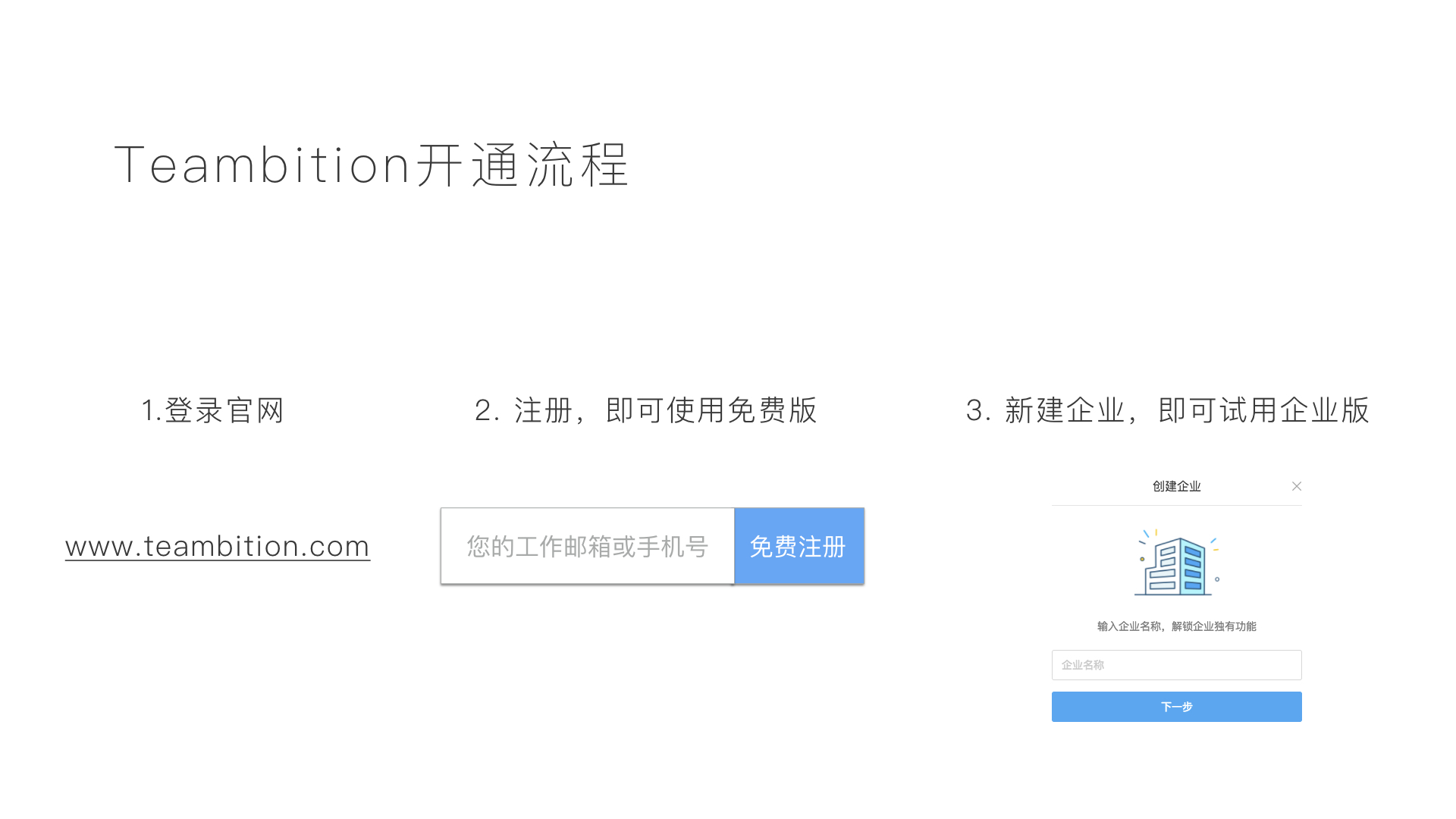Click the divider line under 创建企业 title
Viewport: 1456px width, 819px height.
1176,505
